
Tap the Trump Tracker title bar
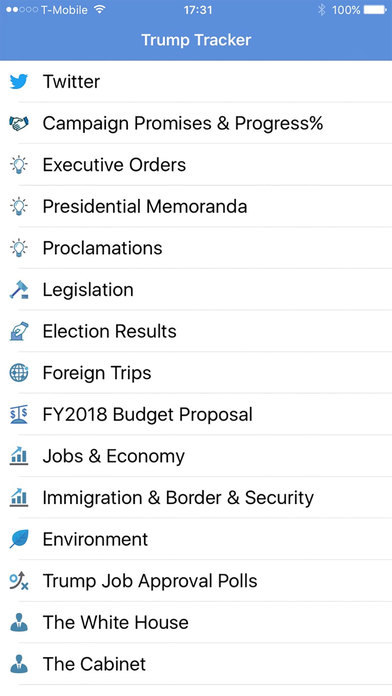click(x=196, y=40)
